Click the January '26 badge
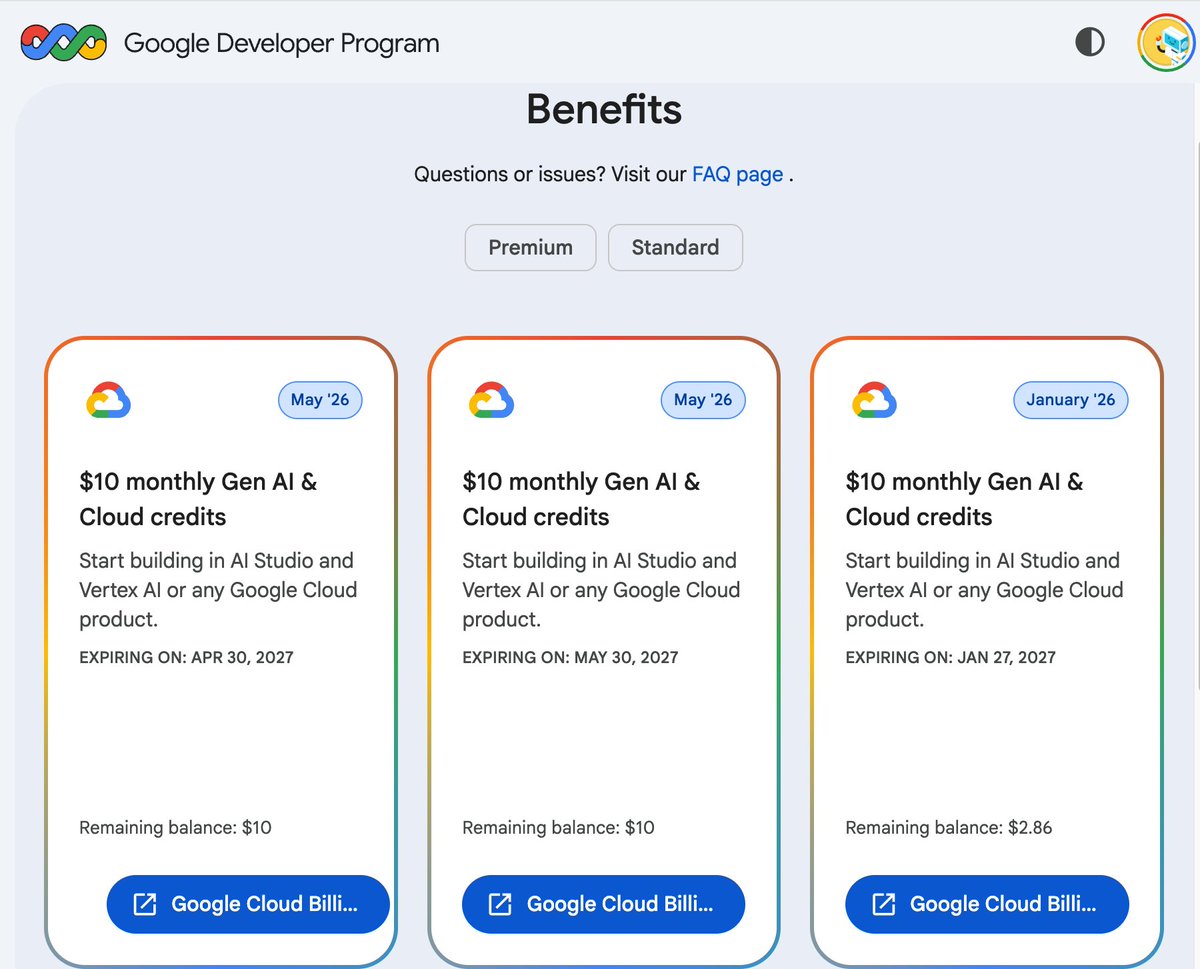This screenshot has height=969, width=1200. click(x=1071, y=400)
